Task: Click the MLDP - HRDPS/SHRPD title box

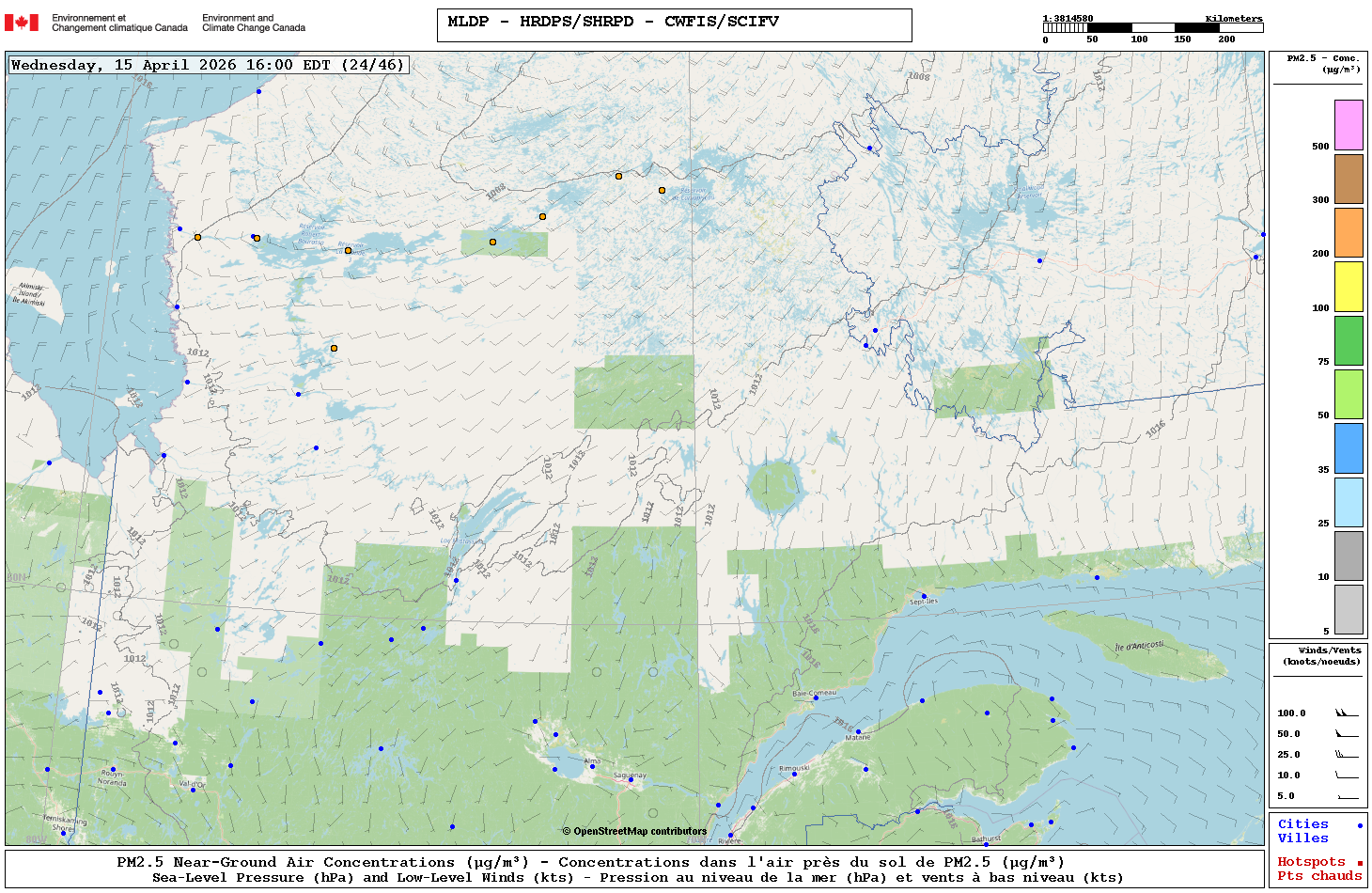Action: click(674, 24)
